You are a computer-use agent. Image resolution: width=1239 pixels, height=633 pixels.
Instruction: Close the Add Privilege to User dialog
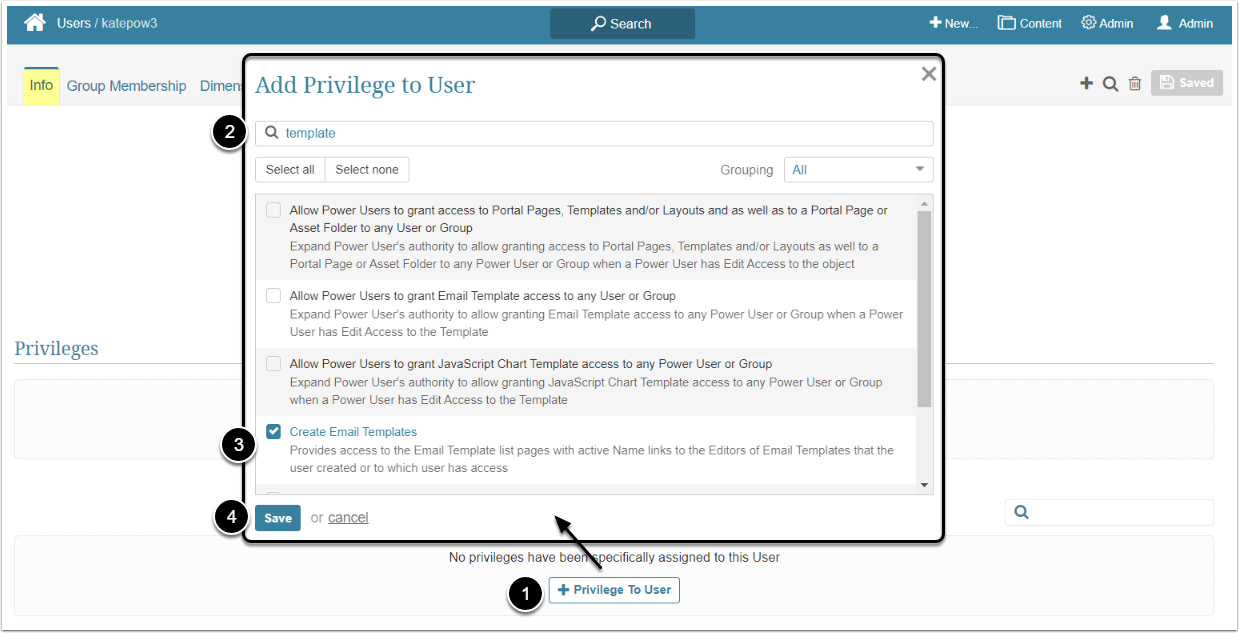[x=929, y=74]
